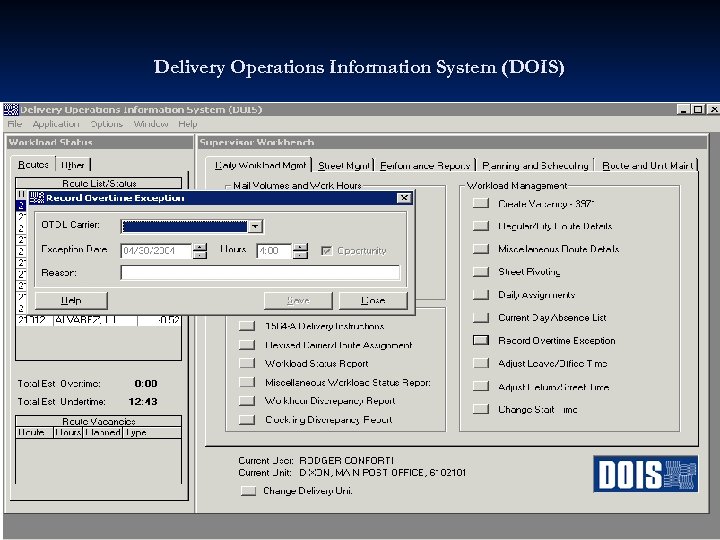Click the Create Vacancy - 3971 button
720x540 pixels.
(481, 203)
